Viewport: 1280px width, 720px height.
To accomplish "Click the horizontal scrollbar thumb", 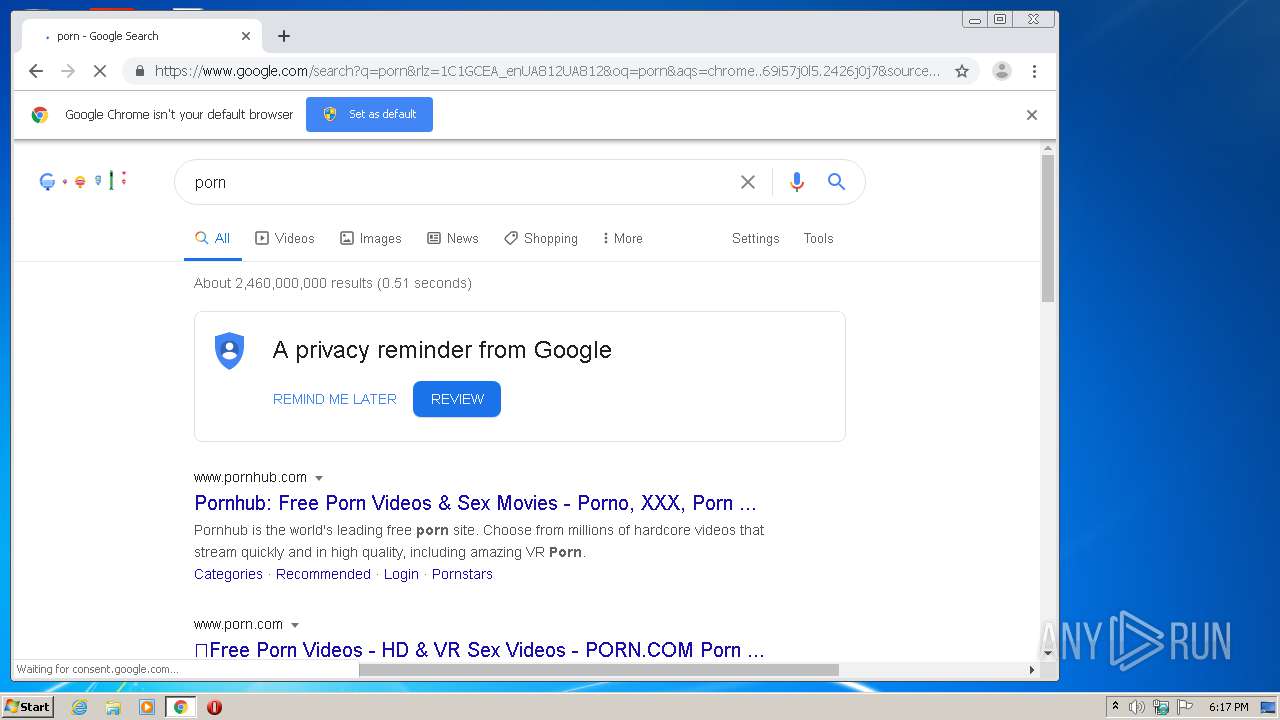I will (x=598, y=669).
